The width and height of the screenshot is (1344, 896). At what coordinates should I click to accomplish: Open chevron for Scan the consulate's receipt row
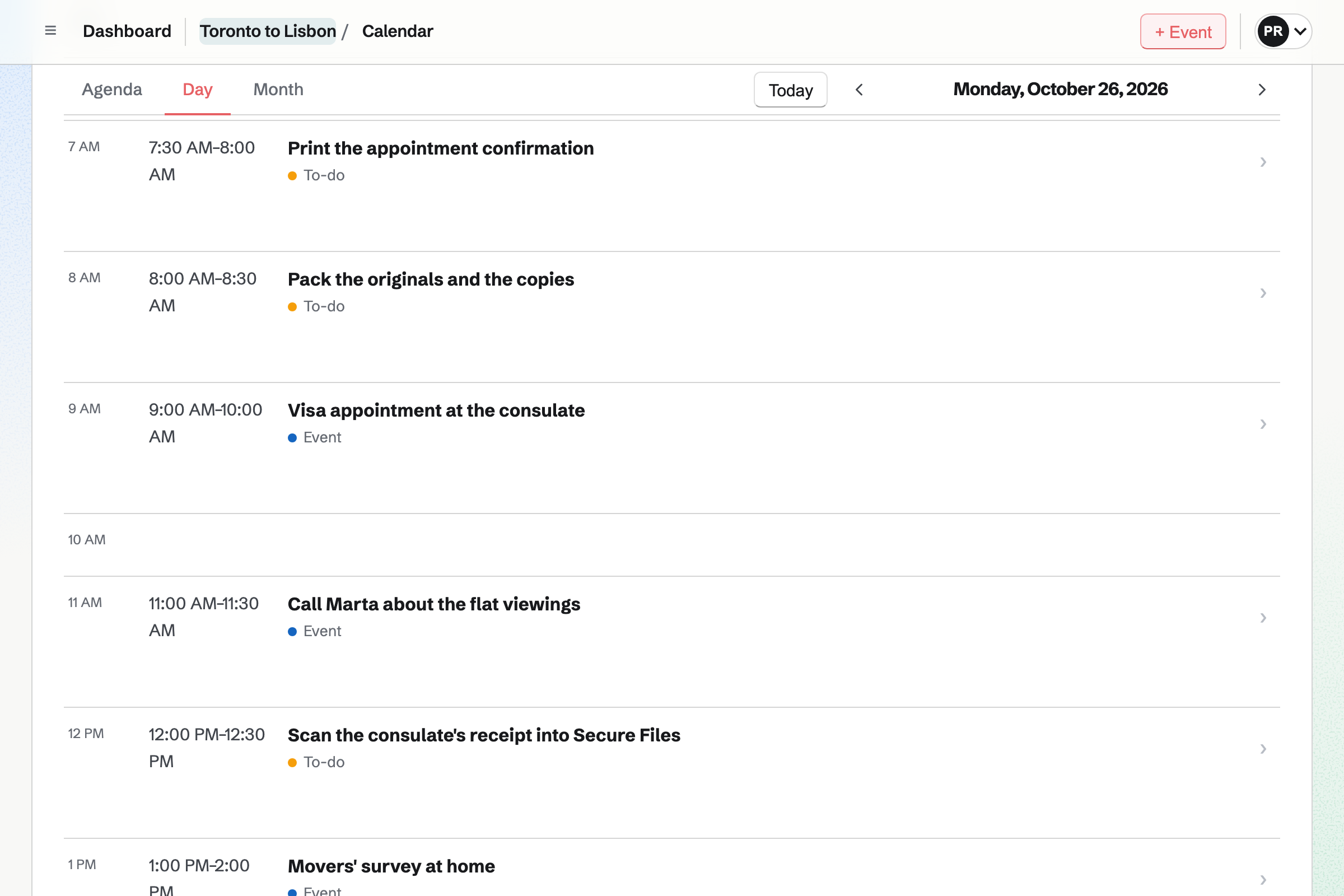[1263, 749]
